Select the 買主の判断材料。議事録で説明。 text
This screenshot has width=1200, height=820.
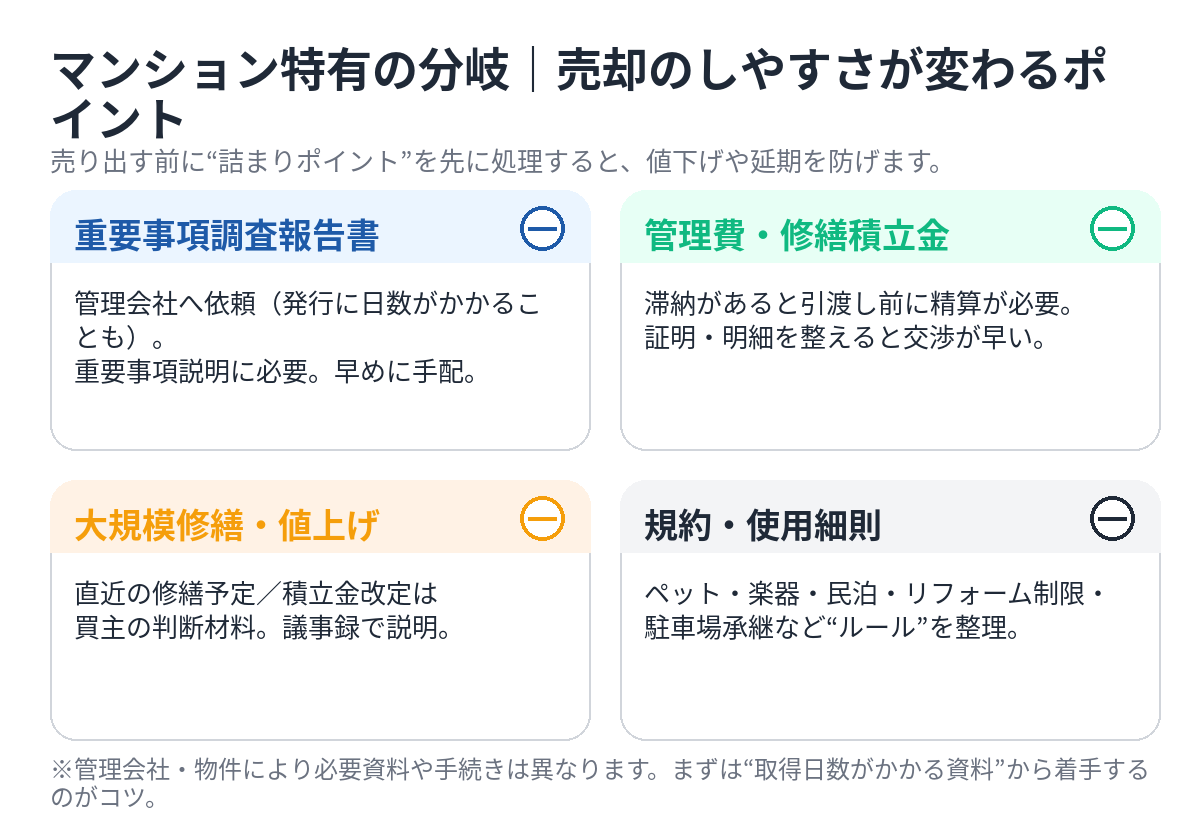click(260, 628)
